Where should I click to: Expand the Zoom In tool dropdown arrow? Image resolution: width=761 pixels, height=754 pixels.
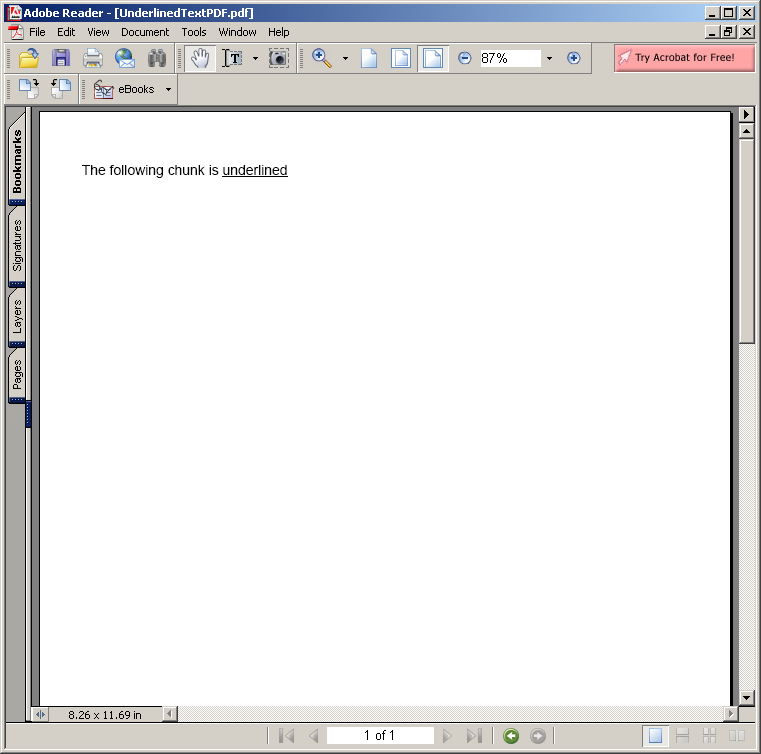[x=345, y=59]
